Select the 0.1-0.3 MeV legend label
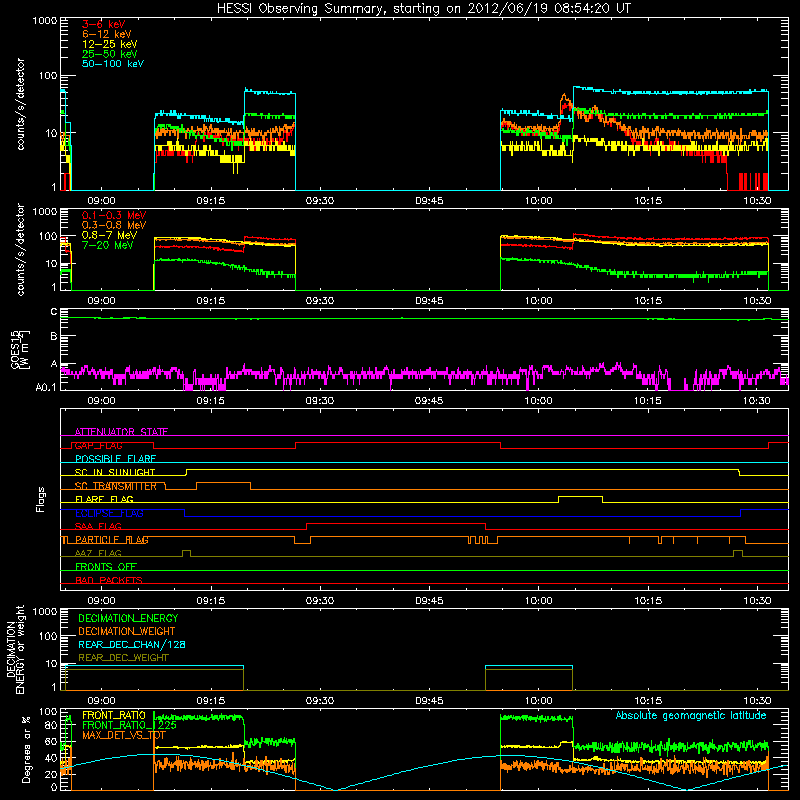The height and width of the screenshot is (800, 800). tap(114, 215)
